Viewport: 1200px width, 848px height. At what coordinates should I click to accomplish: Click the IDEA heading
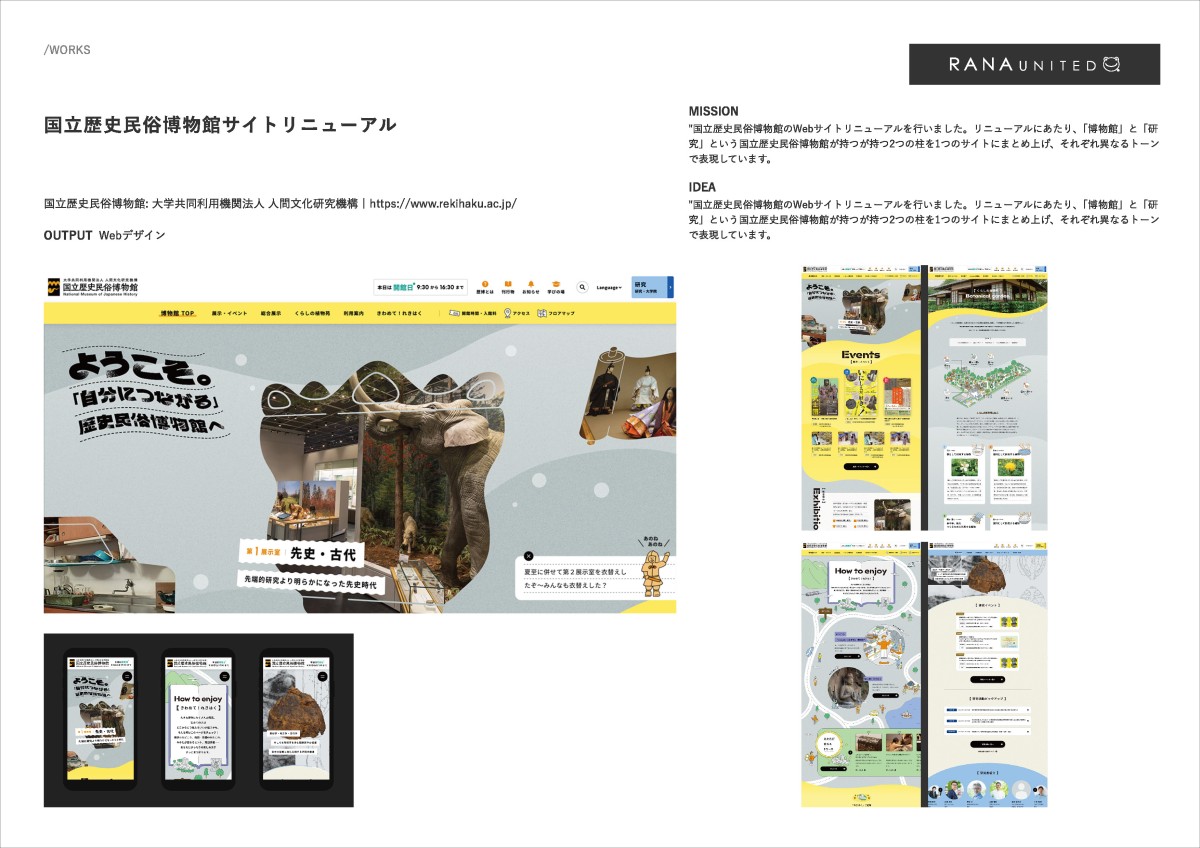tap(702, 187)
